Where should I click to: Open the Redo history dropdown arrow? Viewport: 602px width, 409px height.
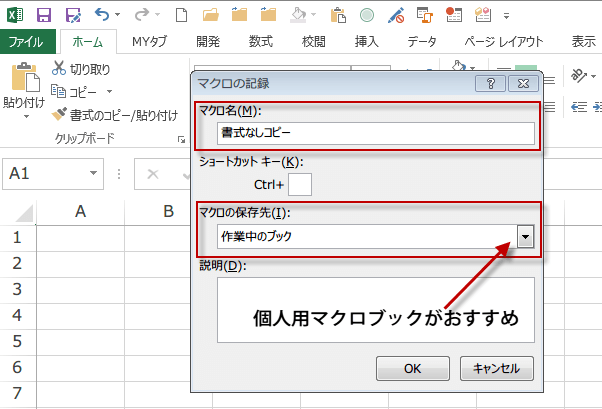click(157, 15)
